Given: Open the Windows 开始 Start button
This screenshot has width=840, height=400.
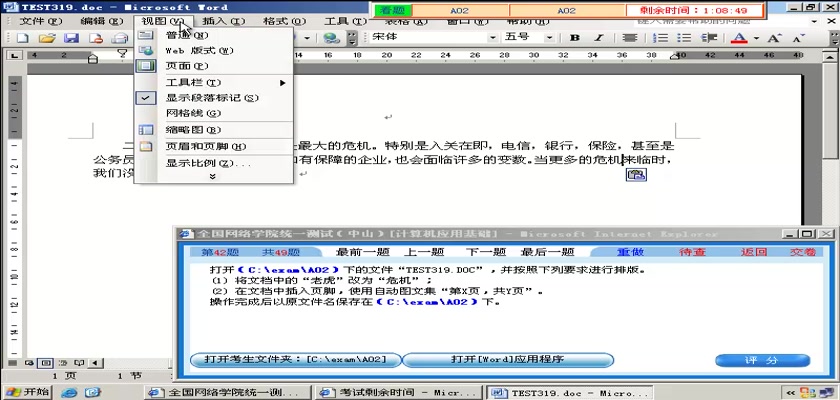Looking at the screenshot, I should [27, 392].
